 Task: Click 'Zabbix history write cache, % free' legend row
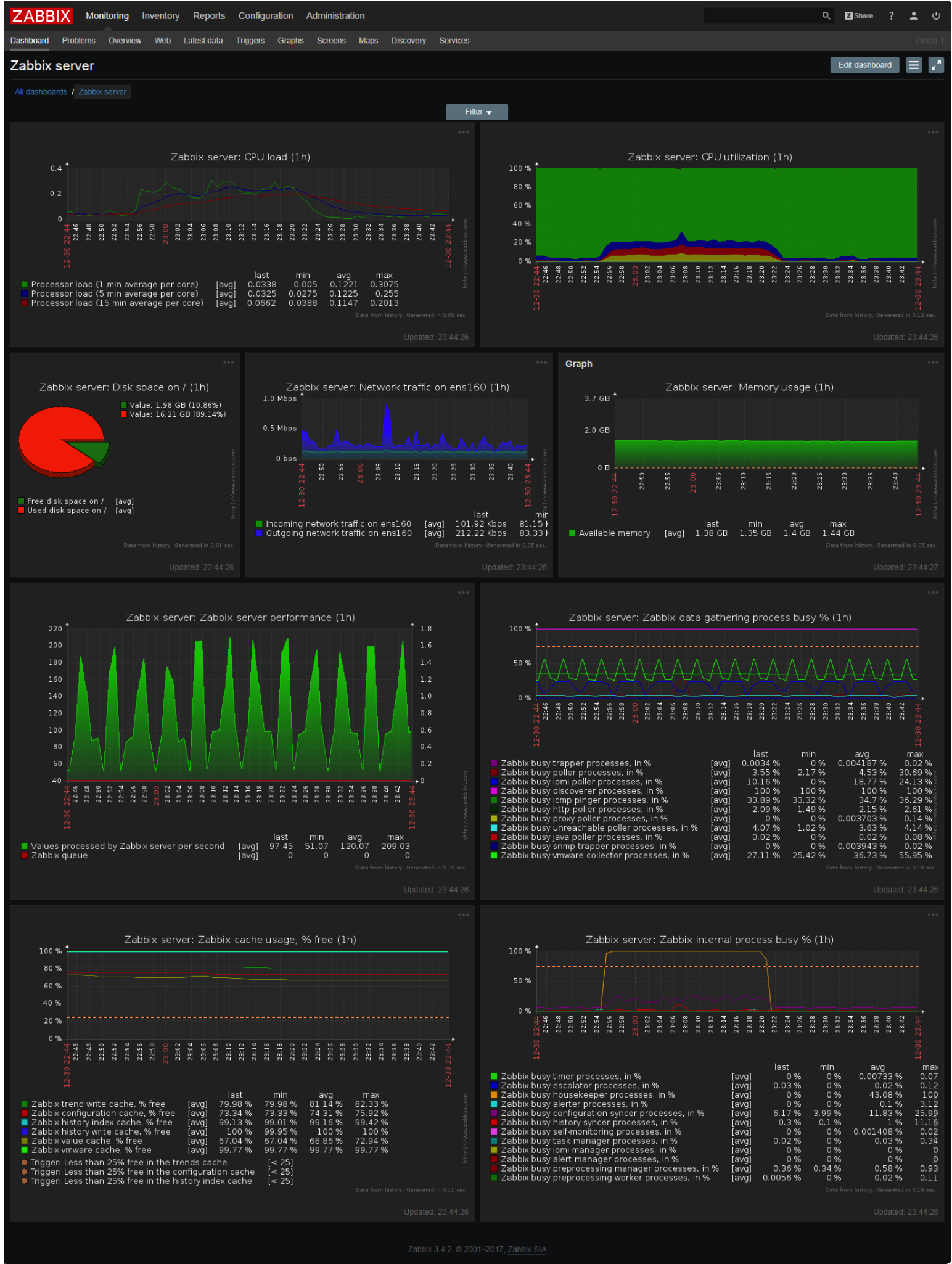[205, 1131]
